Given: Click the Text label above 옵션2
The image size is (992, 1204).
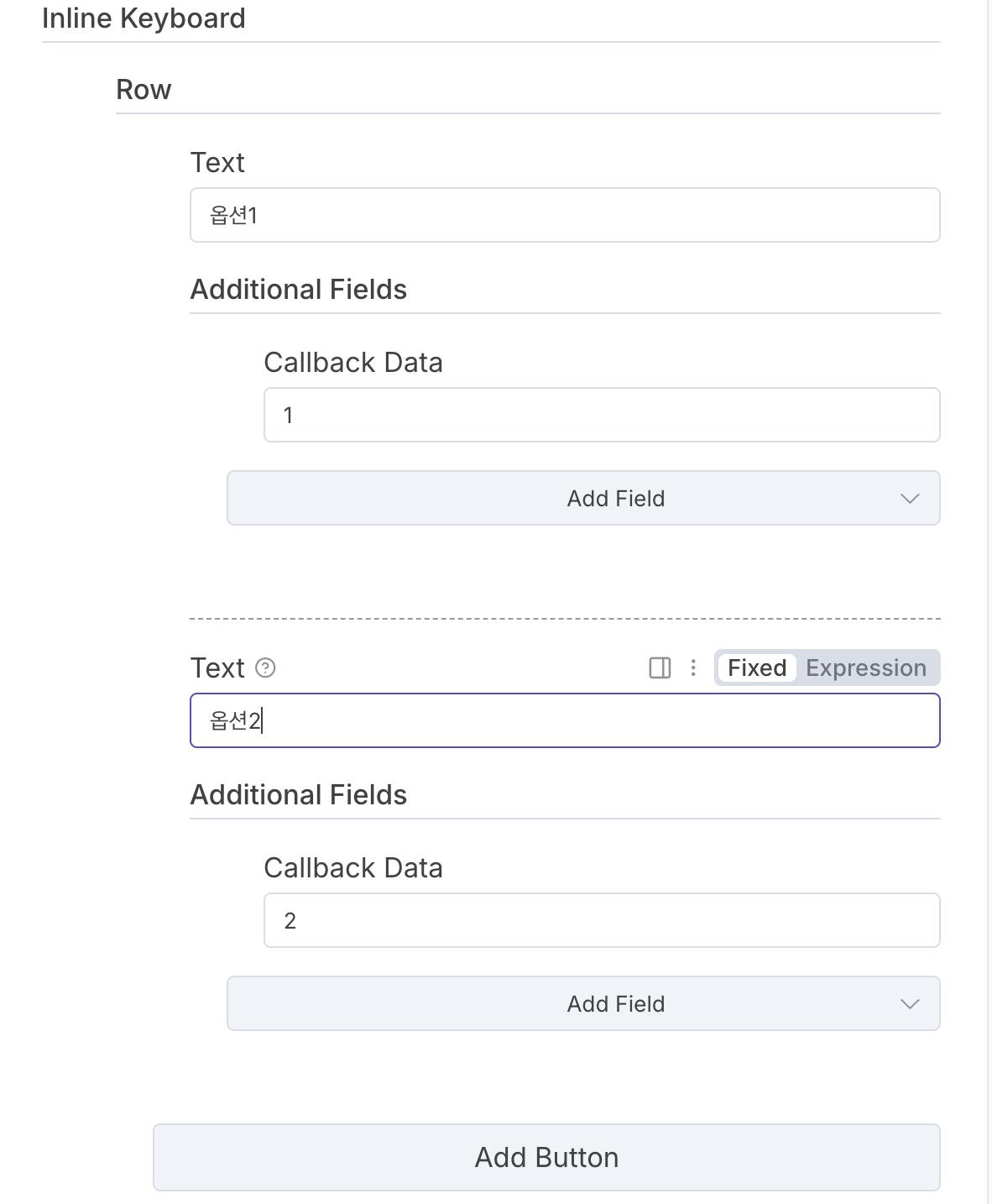Looking at the screenshot, I should 217,668.
